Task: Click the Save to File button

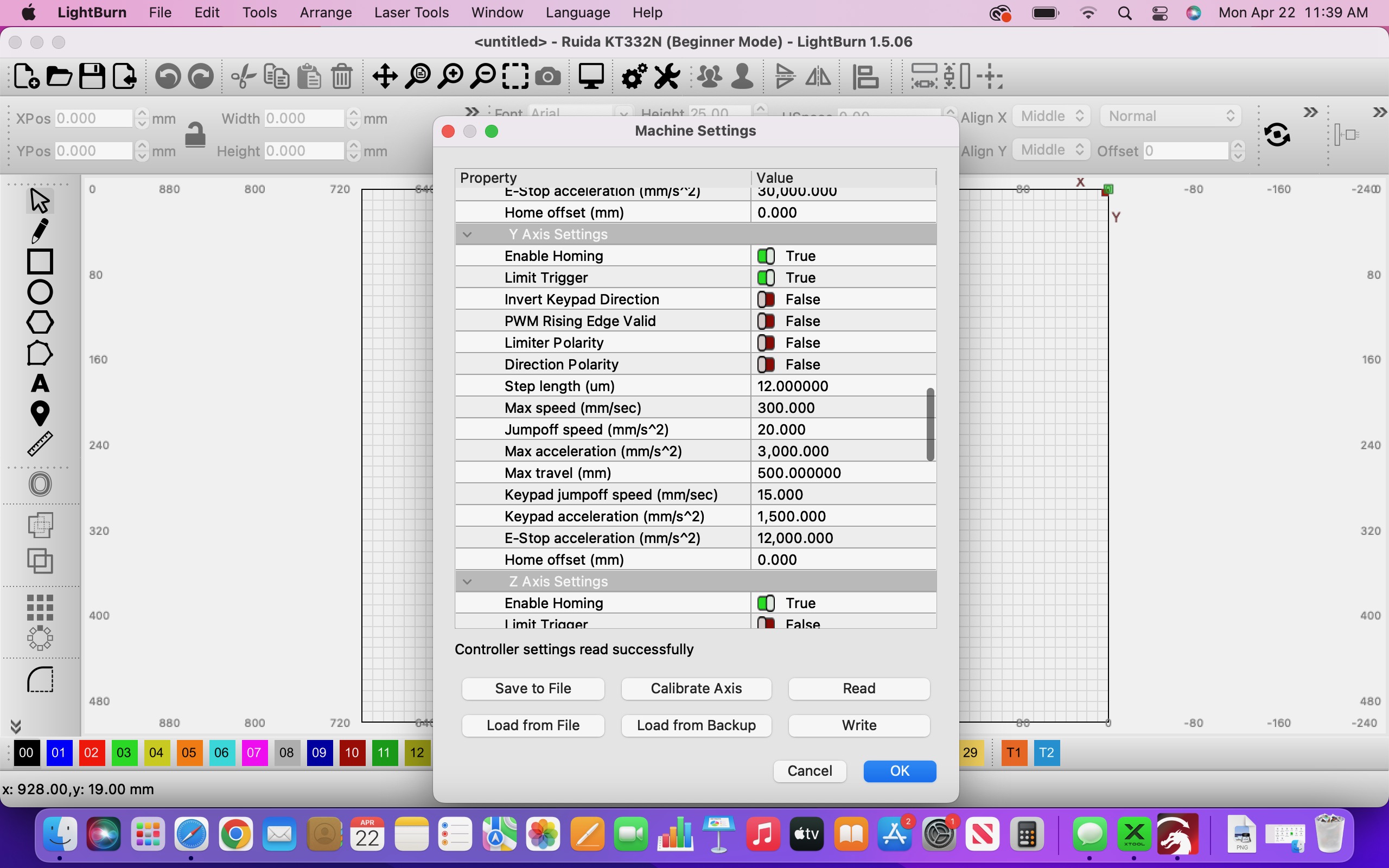Action: point(533,689)
